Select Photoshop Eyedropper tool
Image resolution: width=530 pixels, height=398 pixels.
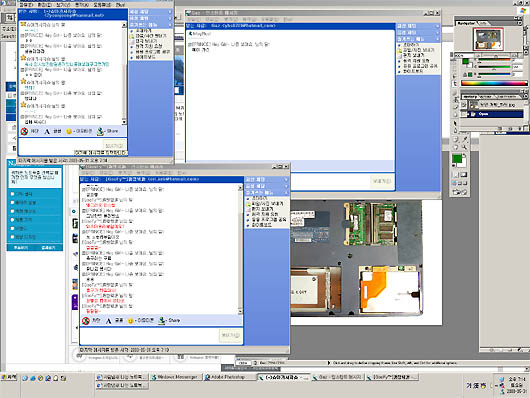[x=465, y=140]
